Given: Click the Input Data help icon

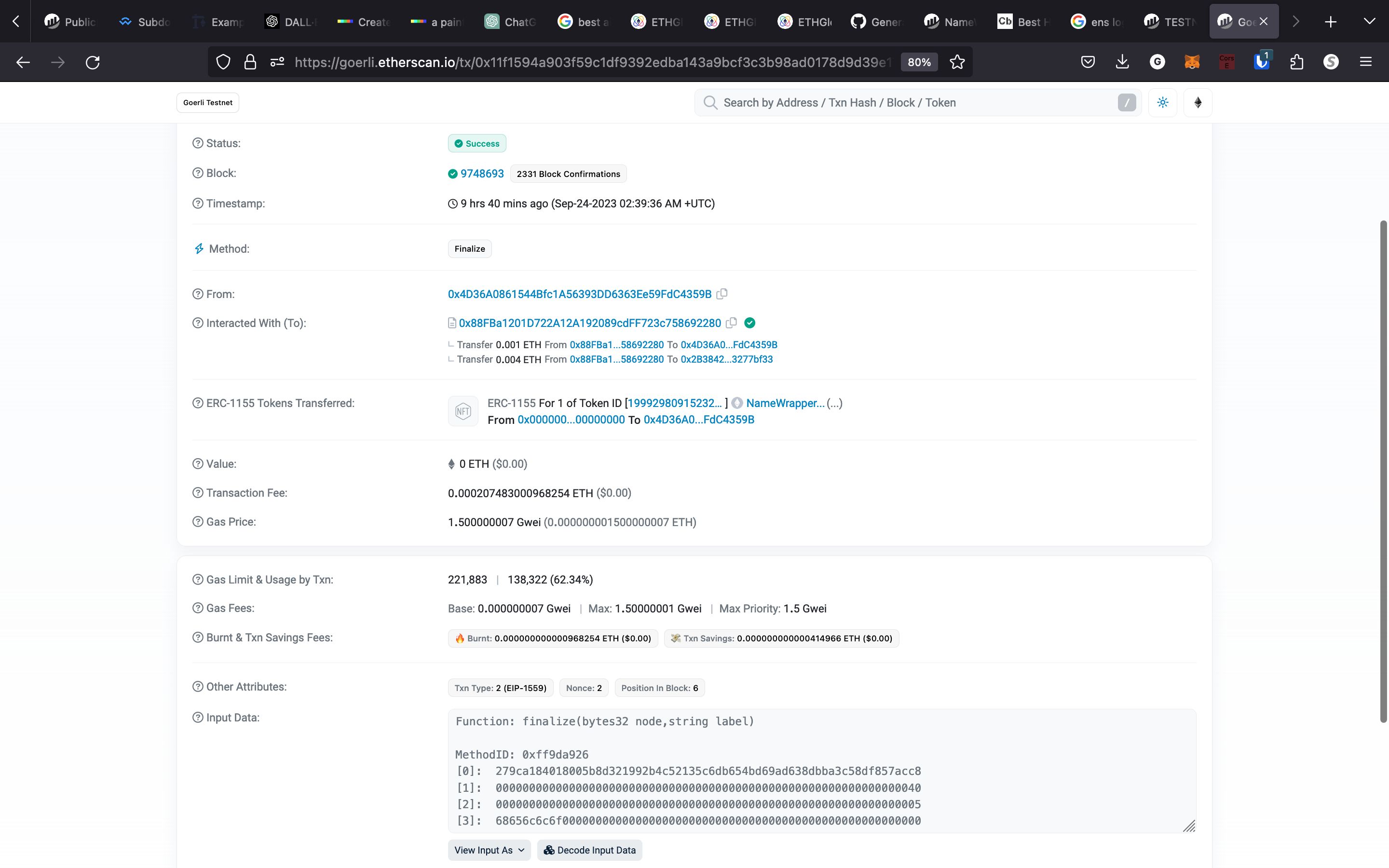Looking at the screenshot, I should (197, 718).
